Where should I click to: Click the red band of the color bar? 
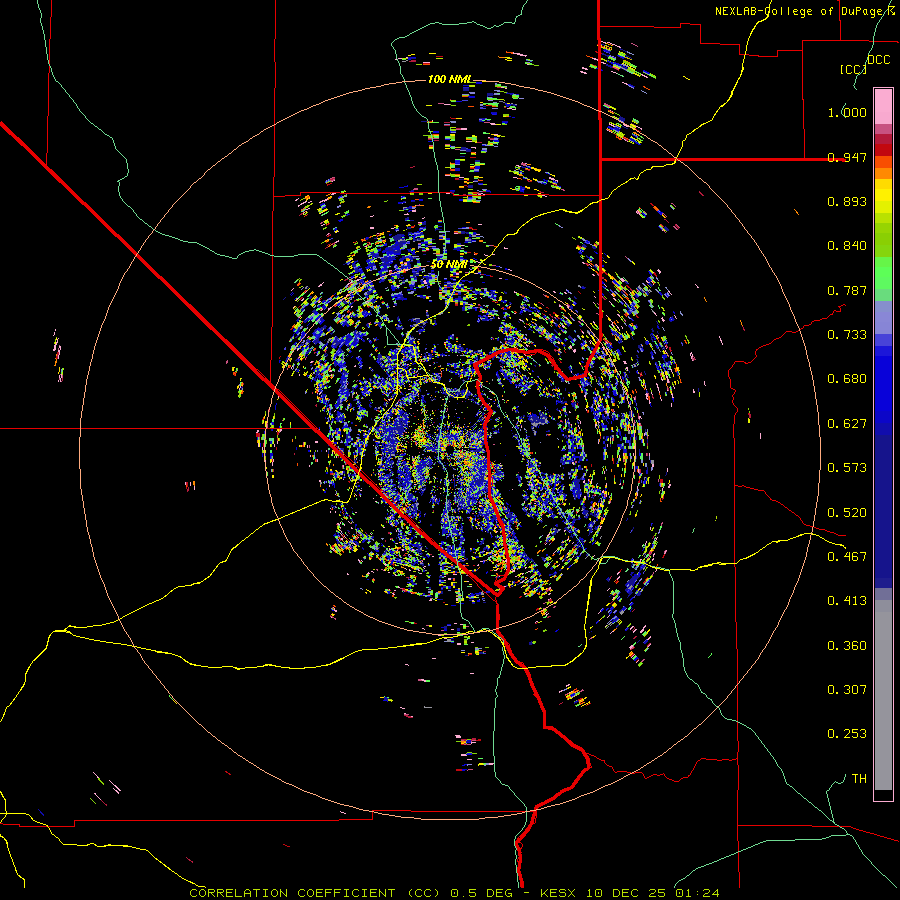click(x=883, y=150)
